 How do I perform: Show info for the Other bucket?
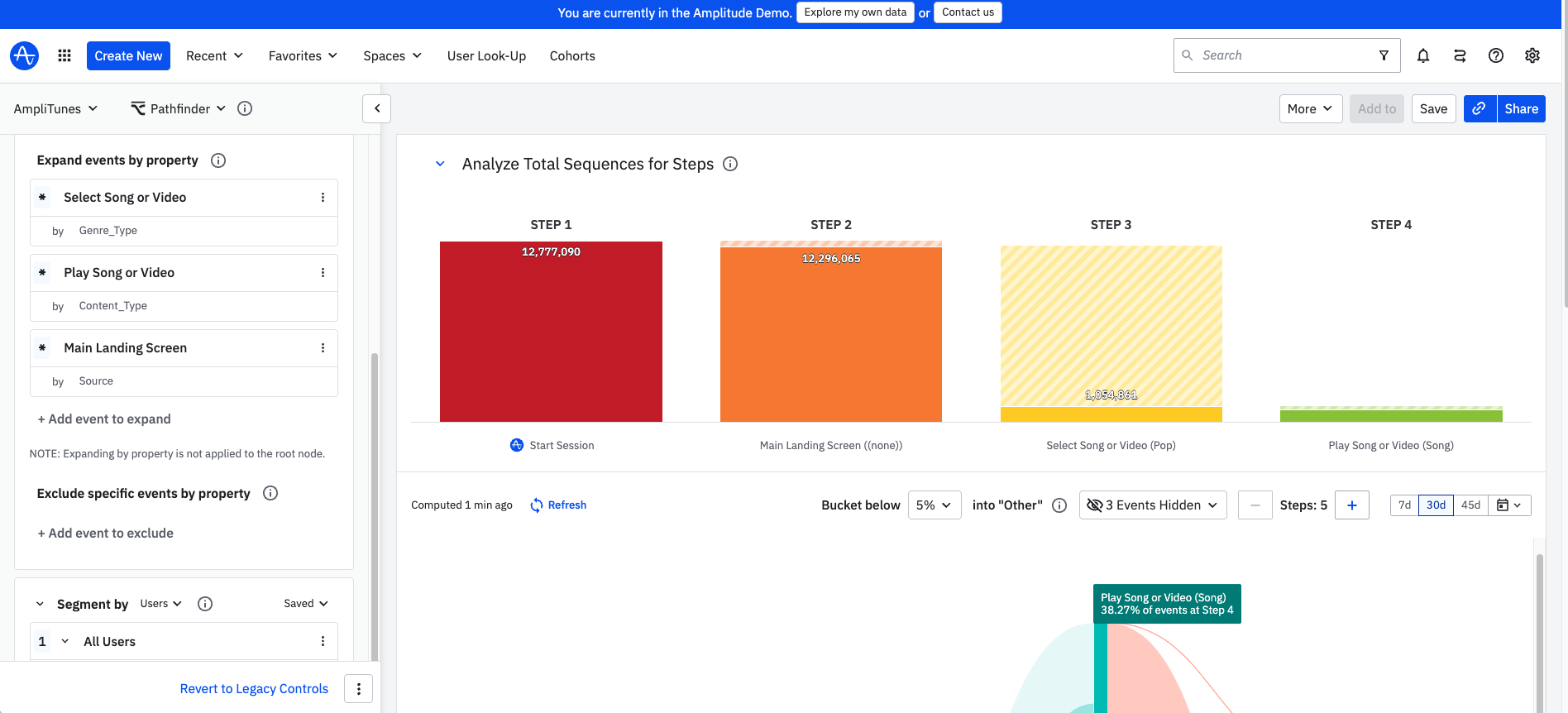pos(1059,505)
